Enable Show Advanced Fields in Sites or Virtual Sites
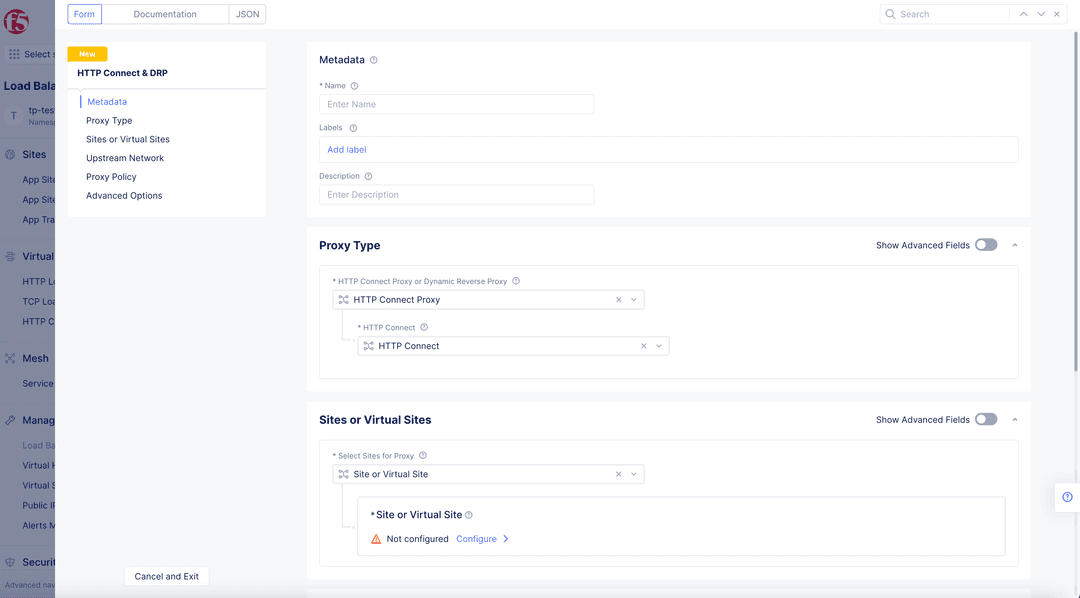Viewport: 1080px width, 598px height. coord(986,420)
